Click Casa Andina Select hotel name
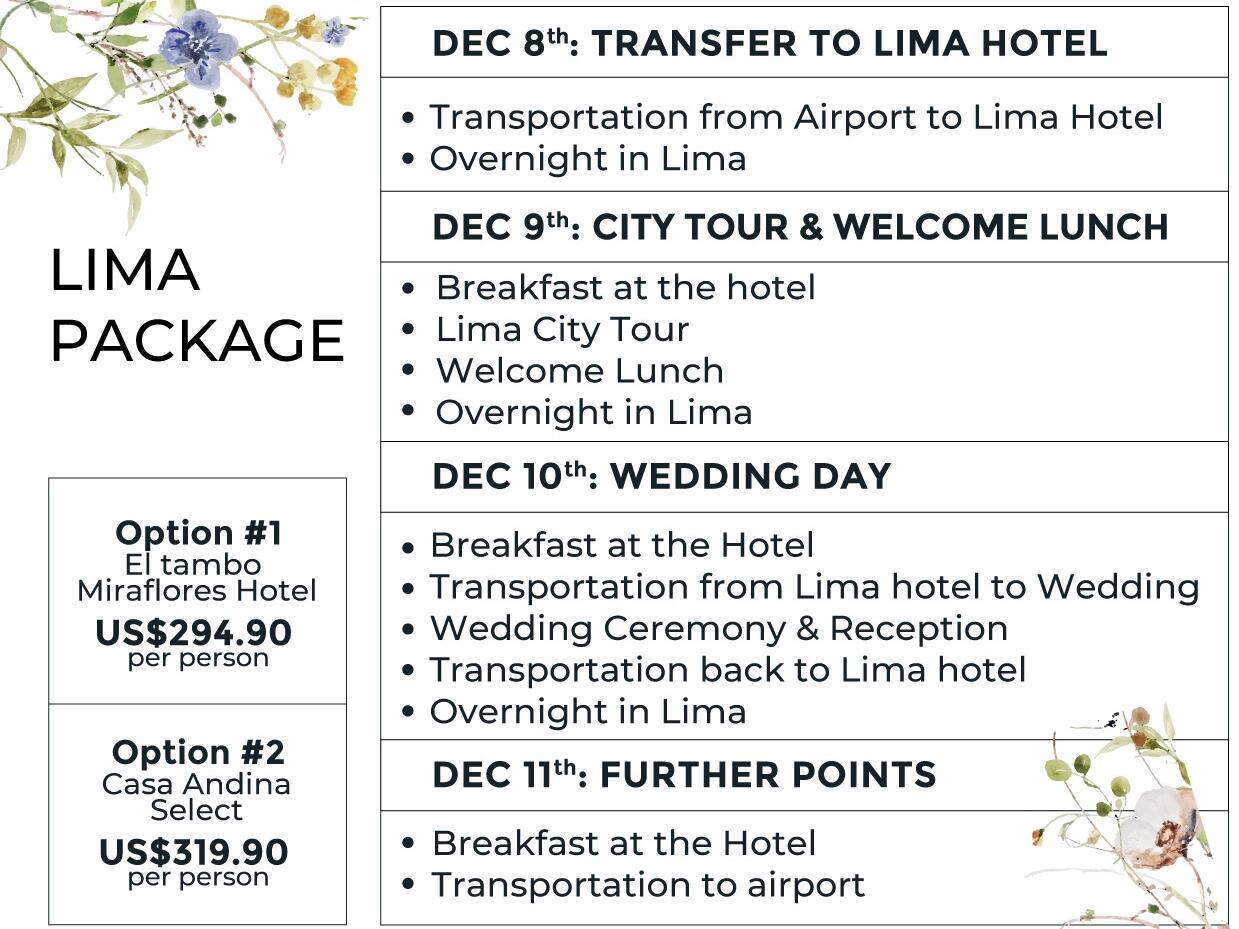This screenshot has height=929, width=1239. [x=197, y=796]
